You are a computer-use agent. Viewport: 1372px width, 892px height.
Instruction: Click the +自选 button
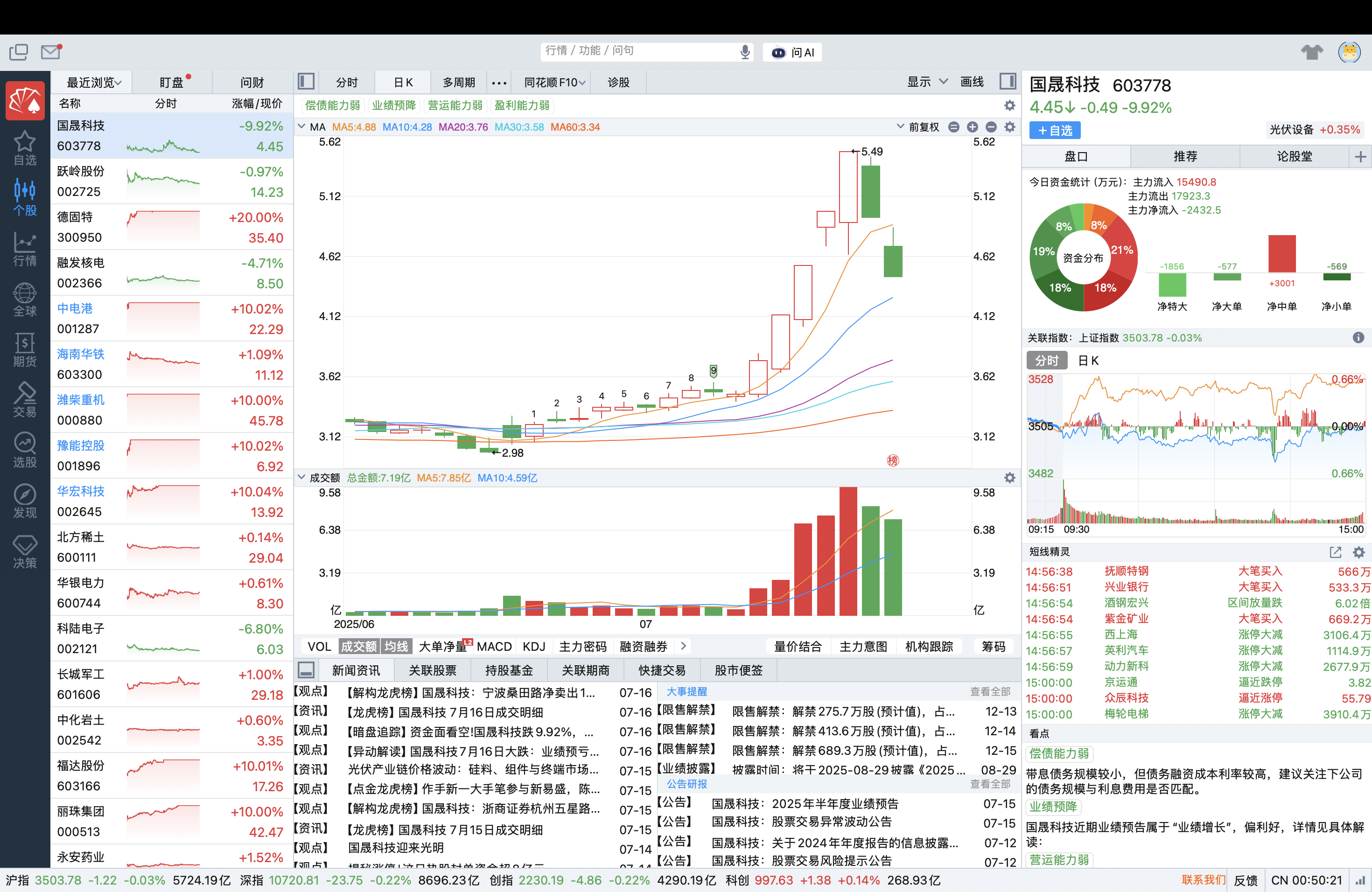click(x=1055, y=130)
